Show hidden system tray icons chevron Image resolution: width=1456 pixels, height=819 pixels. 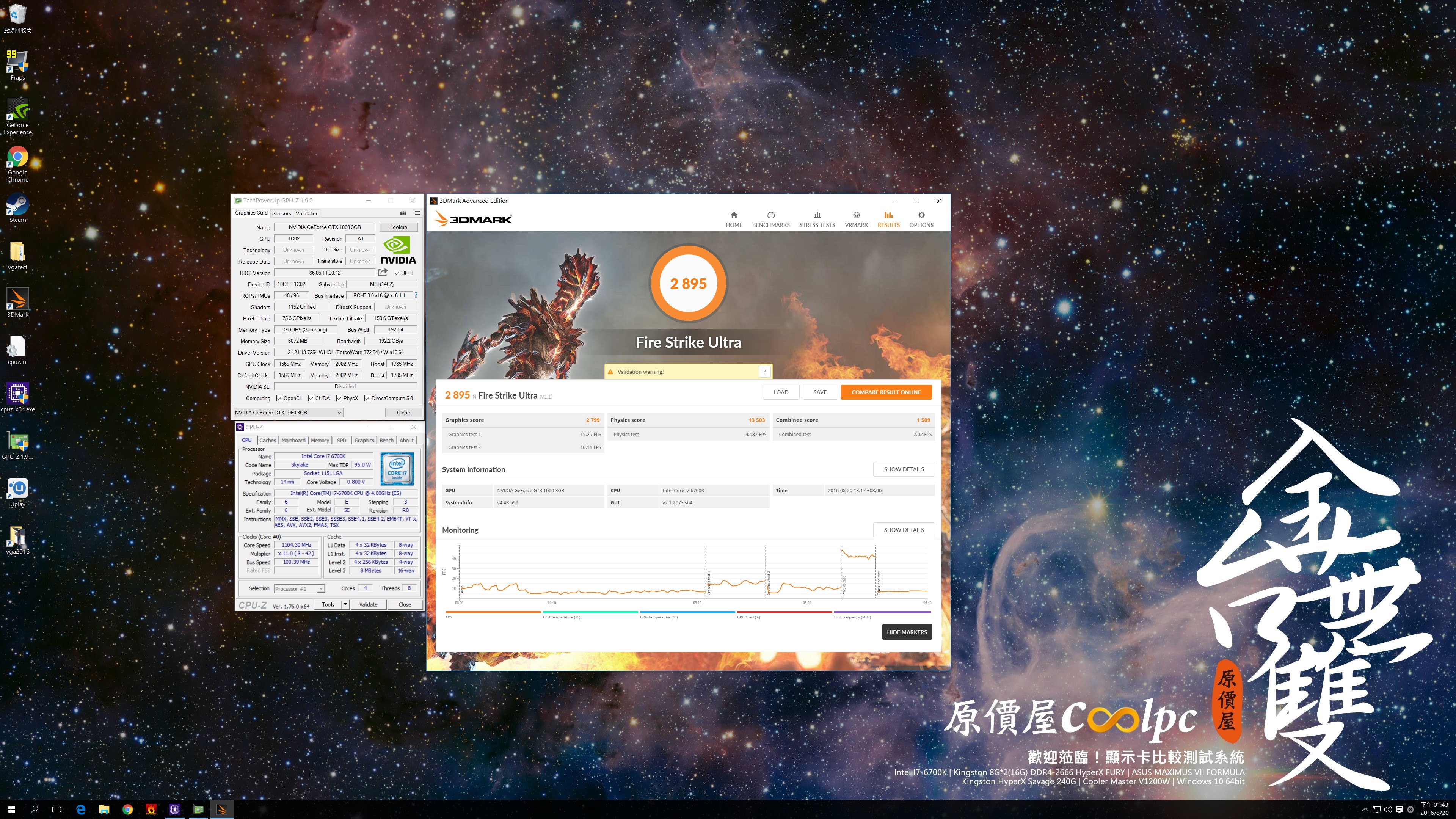[1365, 810]
